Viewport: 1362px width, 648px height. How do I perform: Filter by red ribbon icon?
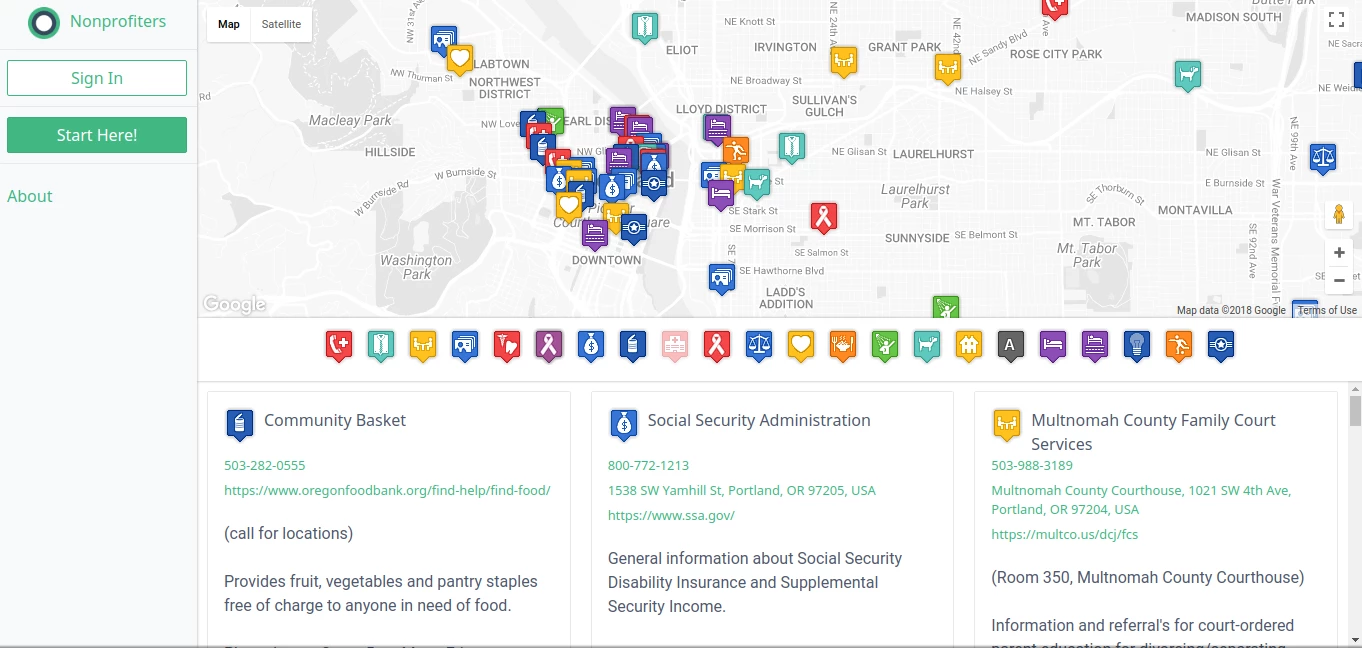point(717,346)
